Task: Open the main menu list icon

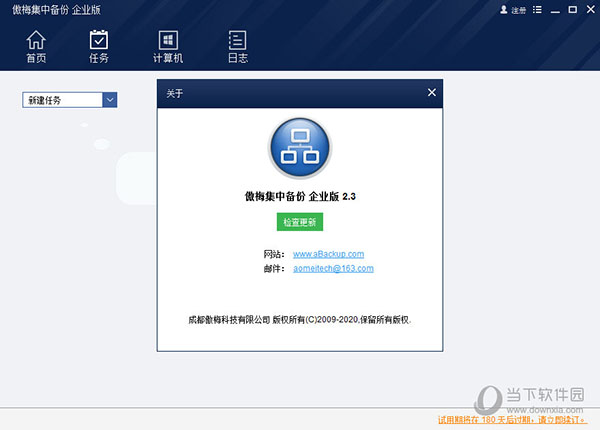Action: (537, 10)
